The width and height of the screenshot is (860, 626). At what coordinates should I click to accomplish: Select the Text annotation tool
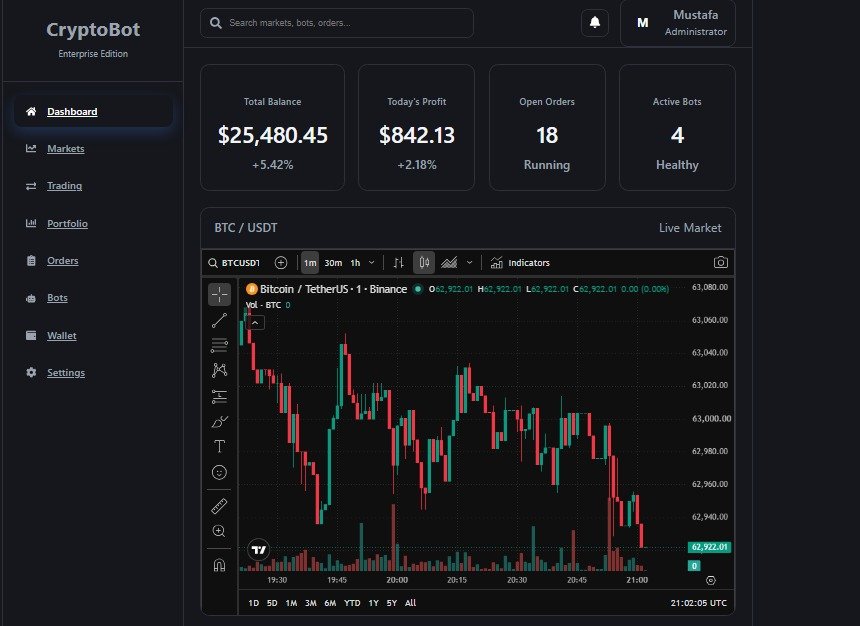[219, 447]
